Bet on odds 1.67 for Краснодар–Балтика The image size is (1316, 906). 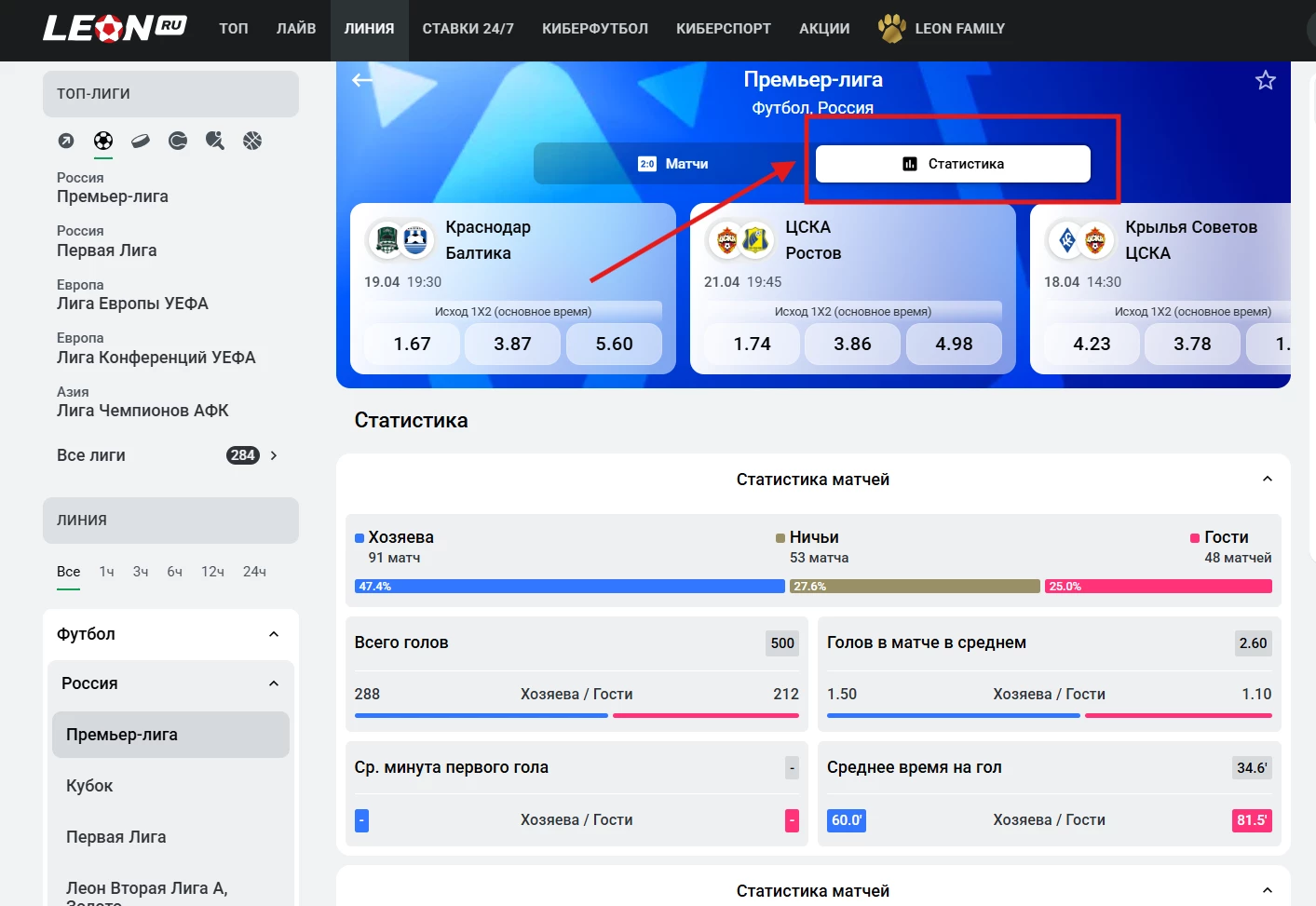tap(412, 345)
